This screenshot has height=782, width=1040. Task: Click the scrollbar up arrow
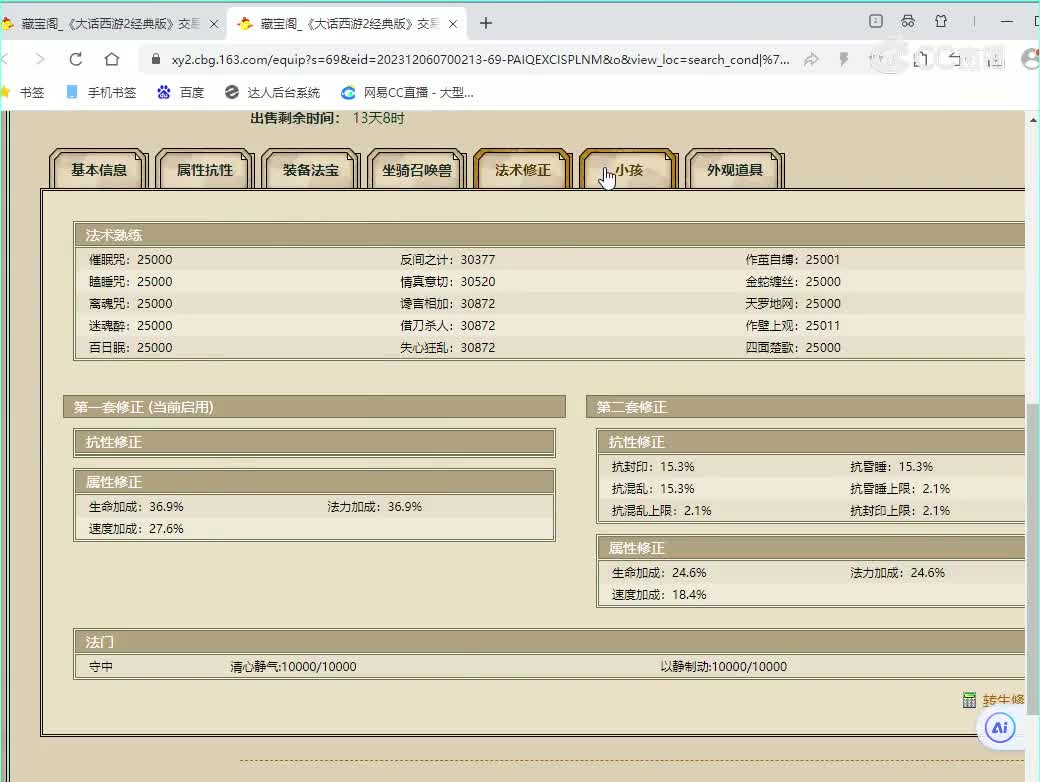(1033, 120)
